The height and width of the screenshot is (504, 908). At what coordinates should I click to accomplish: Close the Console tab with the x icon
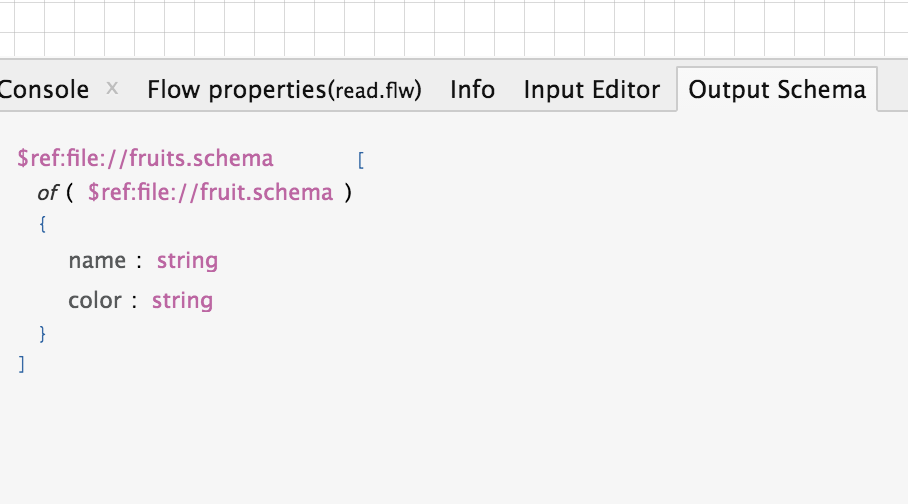pos(112,89)
